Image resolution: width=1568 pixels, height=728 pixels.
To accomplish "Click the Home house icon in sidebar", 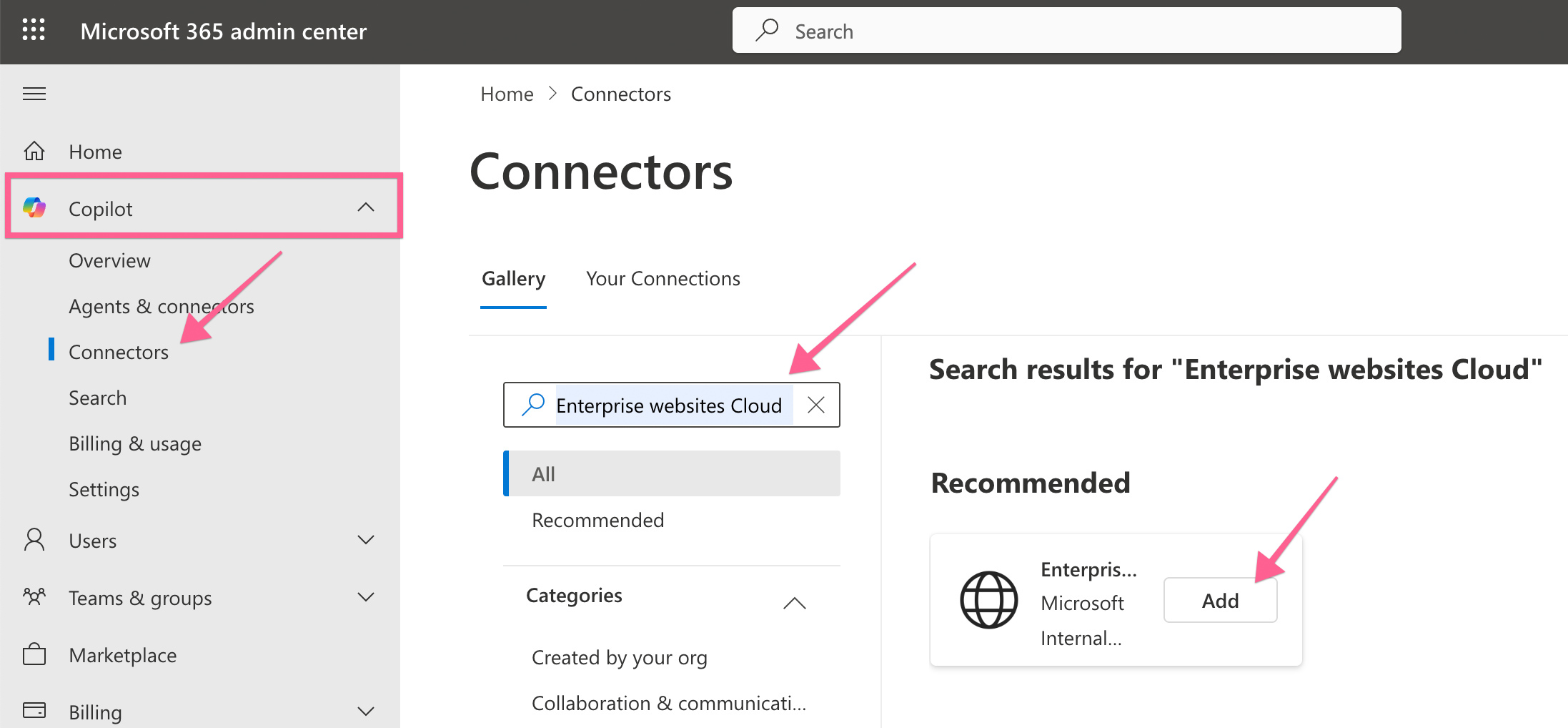I will point(34,152).
